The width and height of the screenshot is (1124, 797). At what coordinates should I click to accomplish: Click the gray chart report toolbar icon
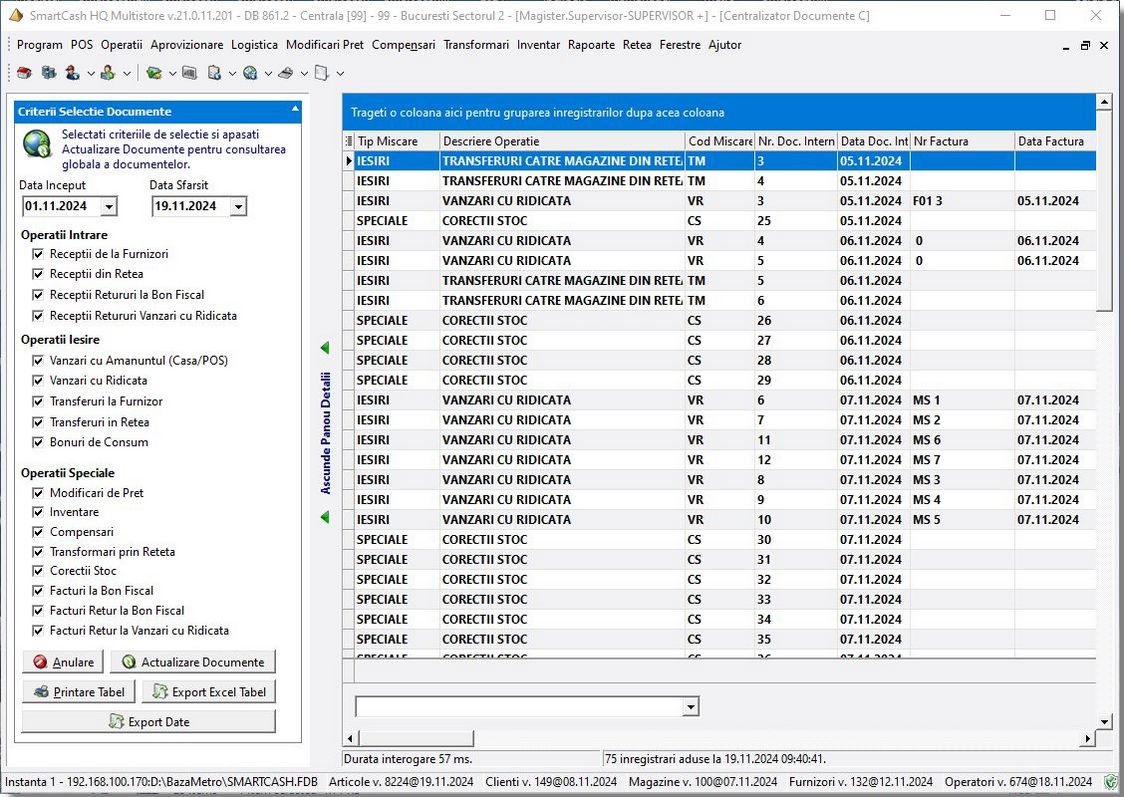[x=189, y=73]
